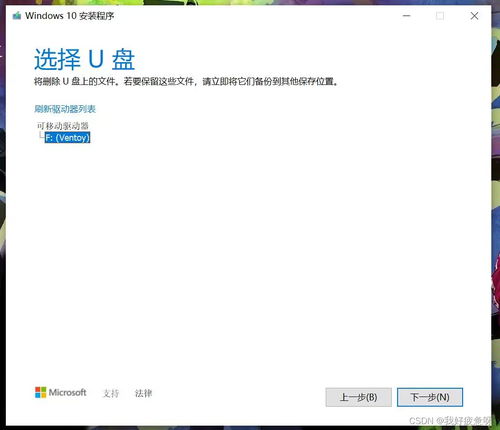Select the F: (Ventoy) drive entry
Viewport: 500px width, 430px height.
point(68,137)
